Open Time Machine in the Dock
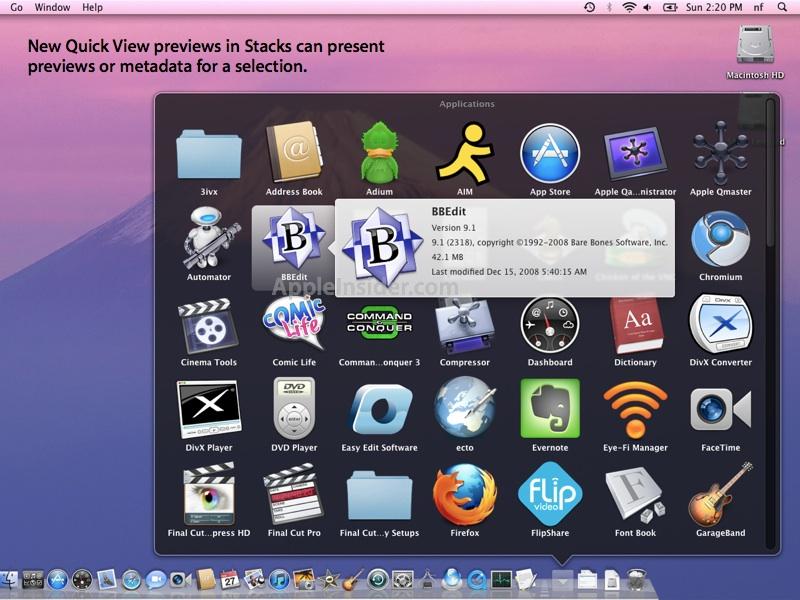Viewport: 800px width, 600px height. tap(378, 580)
